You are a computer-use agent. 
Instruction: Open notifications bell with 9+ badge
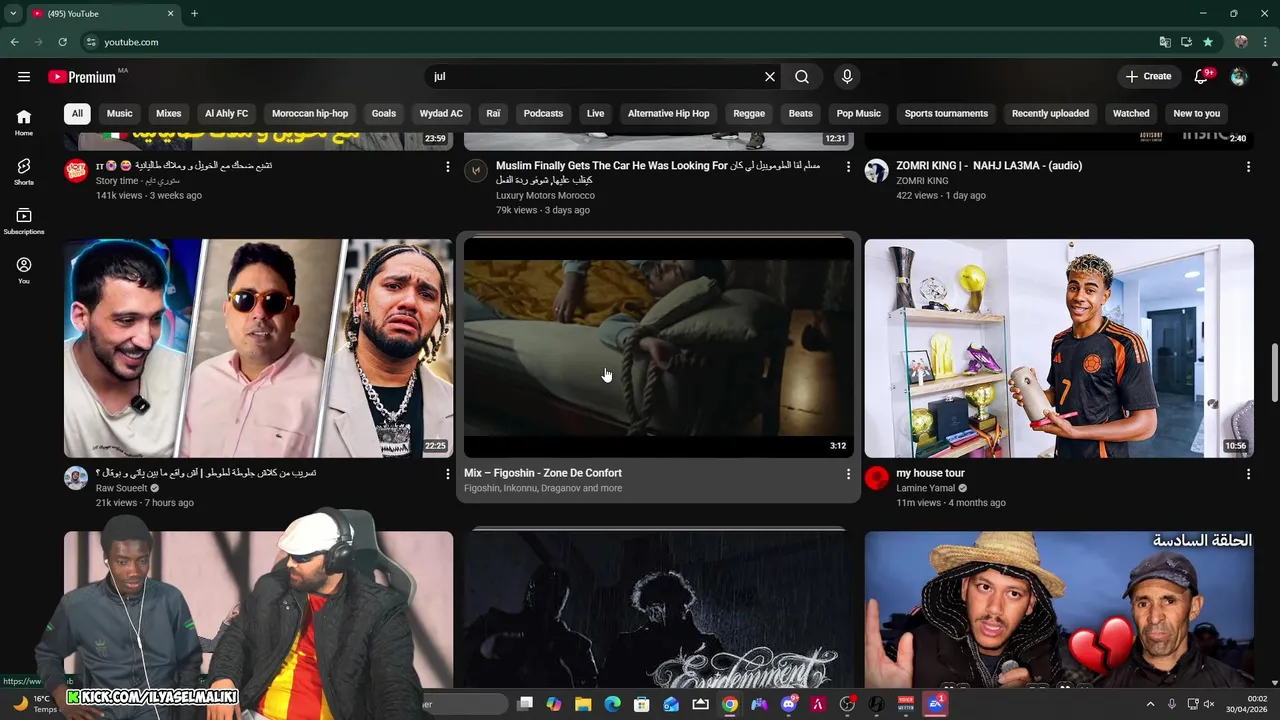pos(1203,77)
